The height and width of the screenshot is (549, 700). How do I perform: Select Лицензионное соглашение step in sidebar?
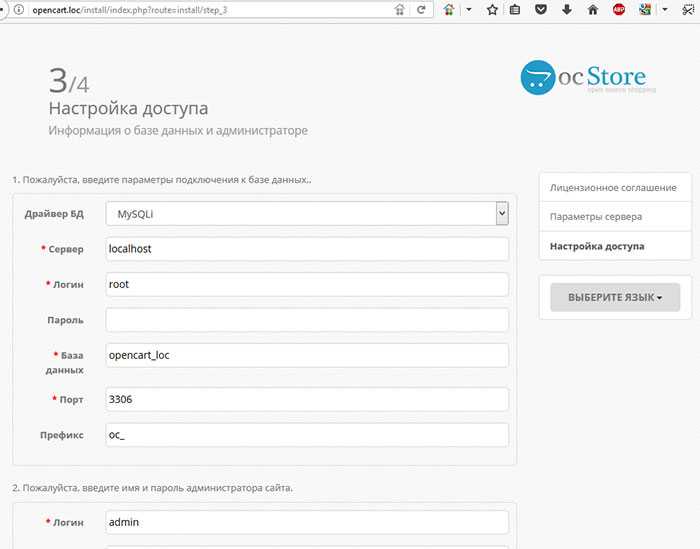615,187
